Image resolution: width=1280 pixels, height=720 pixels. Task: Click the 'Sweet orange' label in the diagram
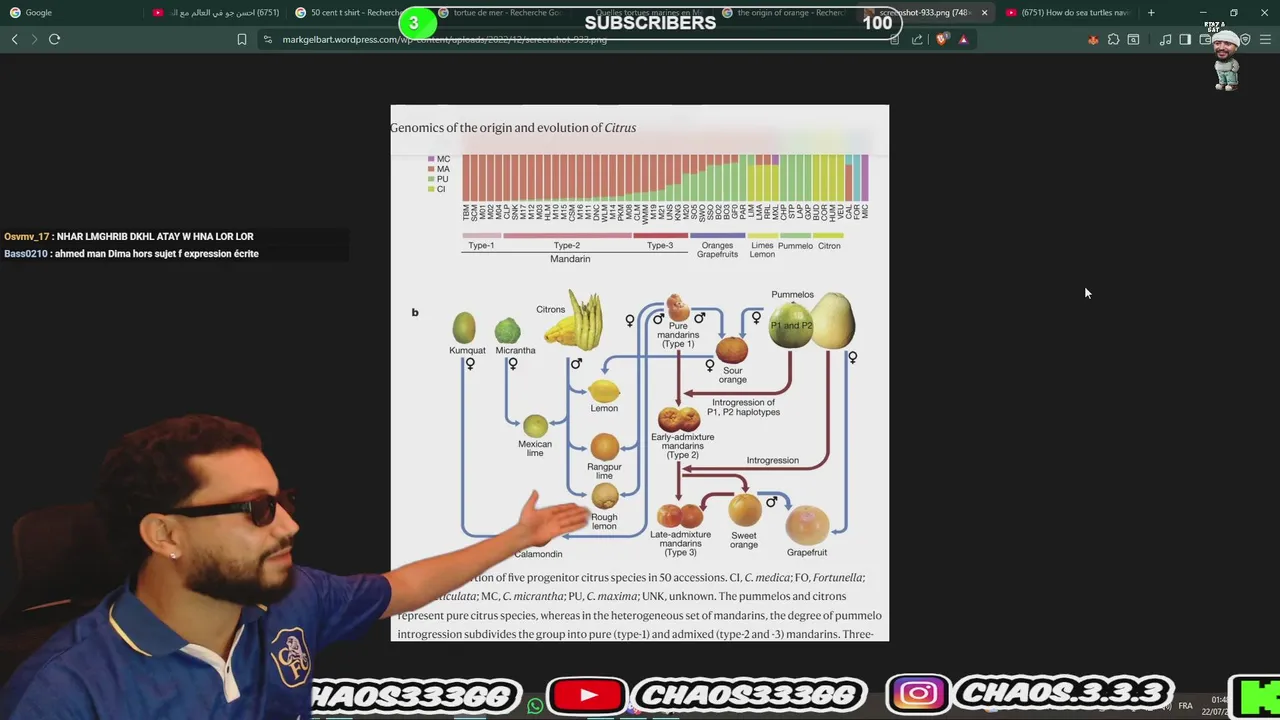(x=743, y=540)
